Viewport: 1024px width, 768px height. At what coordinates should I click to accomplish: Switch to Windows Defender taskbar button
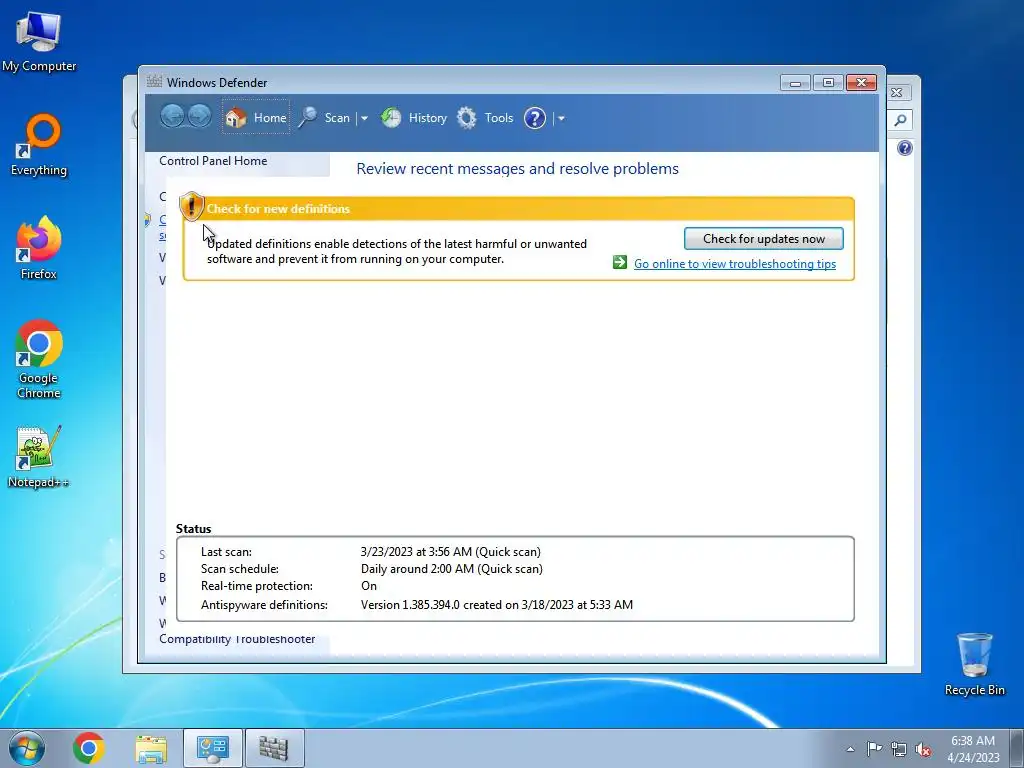click(274, 748)
